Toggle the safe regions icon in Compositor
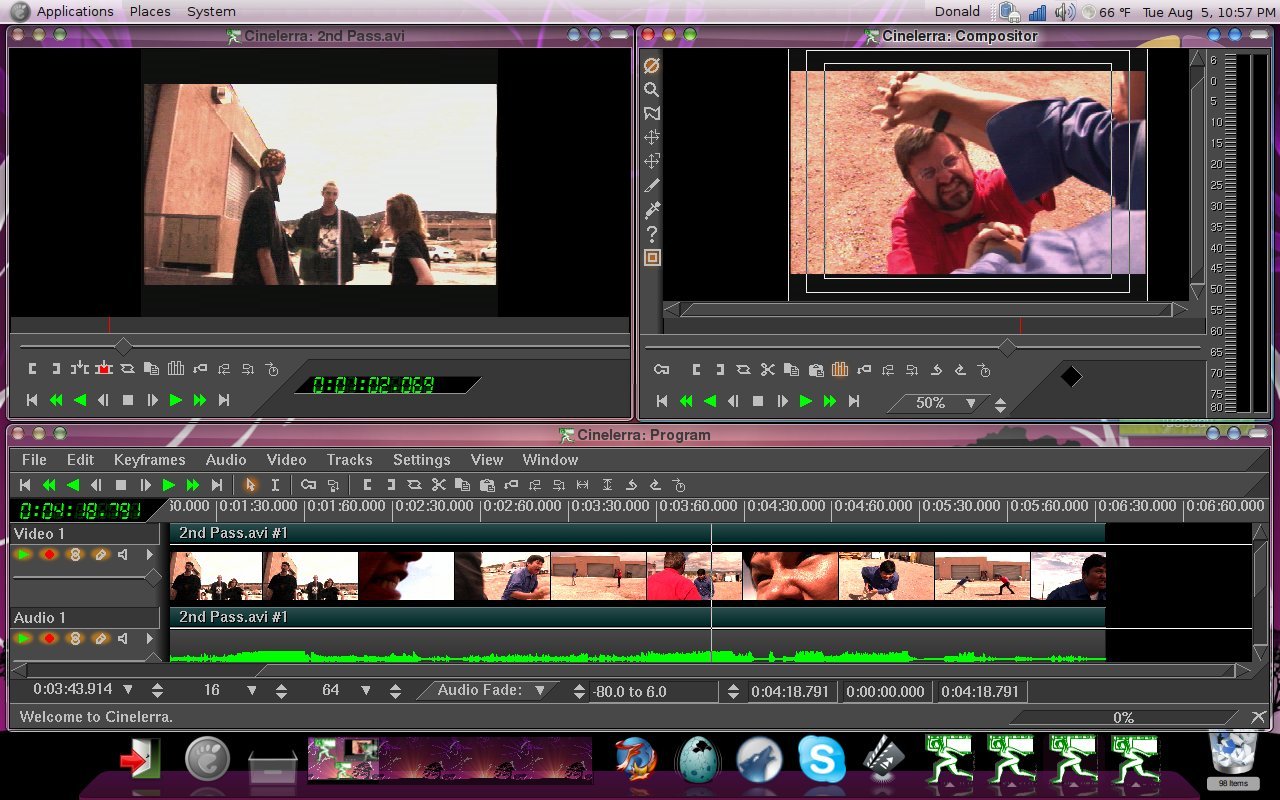Image resolution: width=1280 pixels, height=800 pixels. click(x=652, y=258)
